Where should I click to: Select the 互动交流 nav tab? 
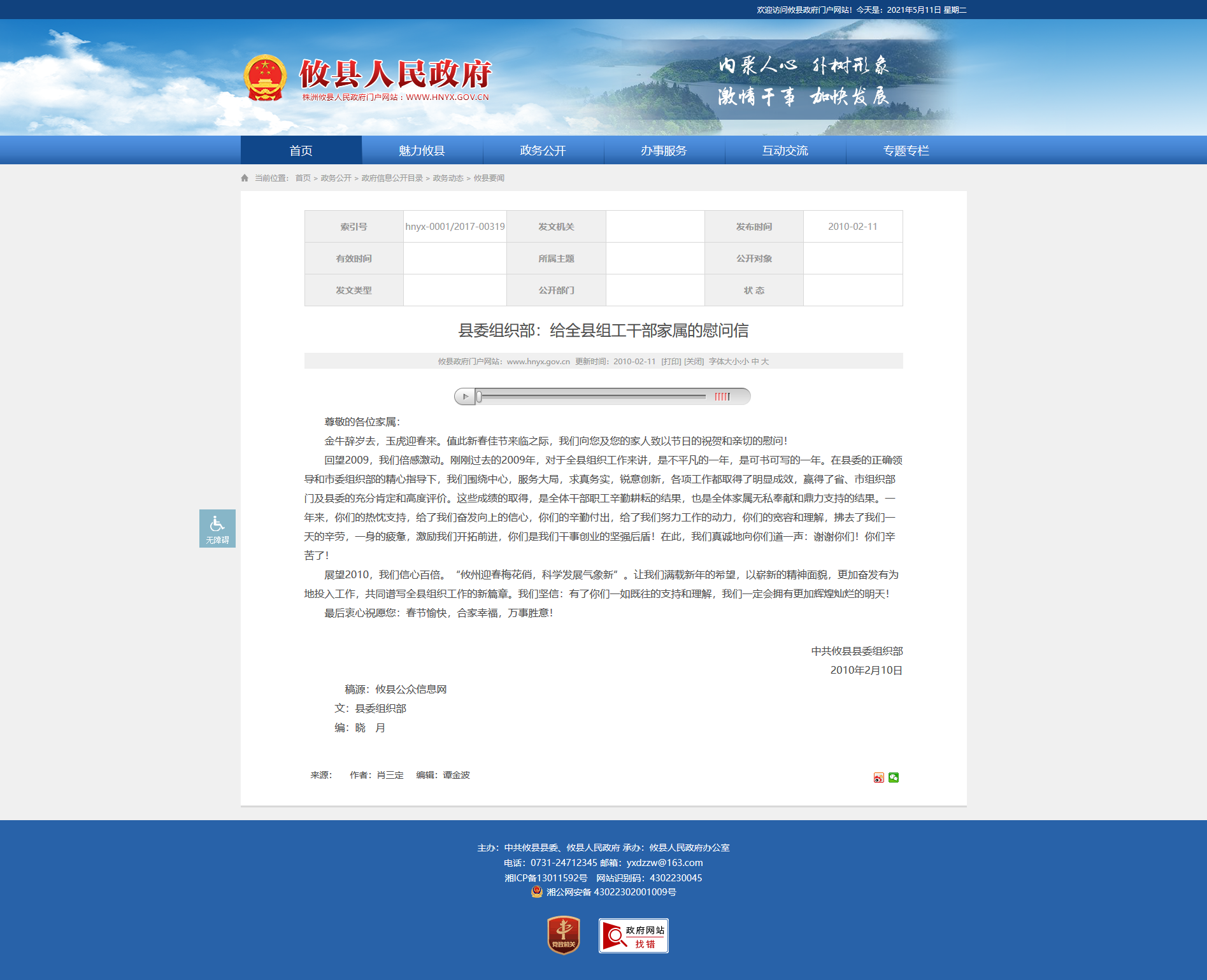point(785,150)
